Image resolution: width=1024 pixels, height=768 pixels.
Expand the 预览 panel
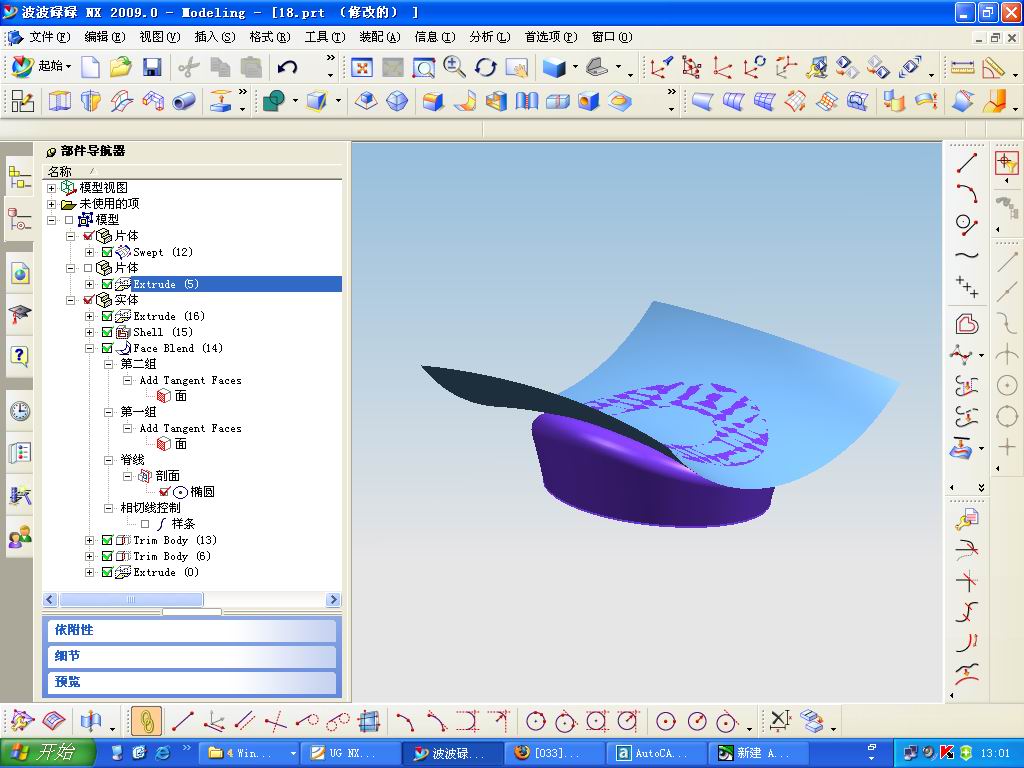191,682
